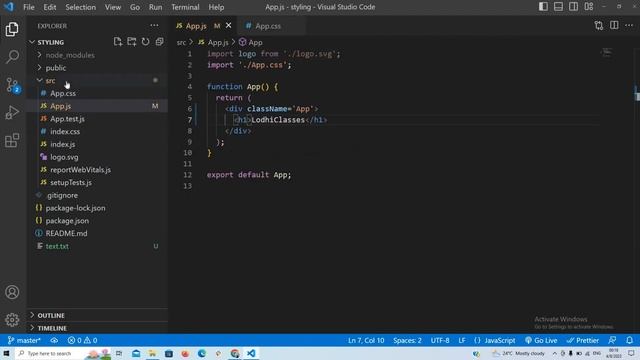Toggle secondary side bar layout icon
640x360 pixels.
coord(573,7)
